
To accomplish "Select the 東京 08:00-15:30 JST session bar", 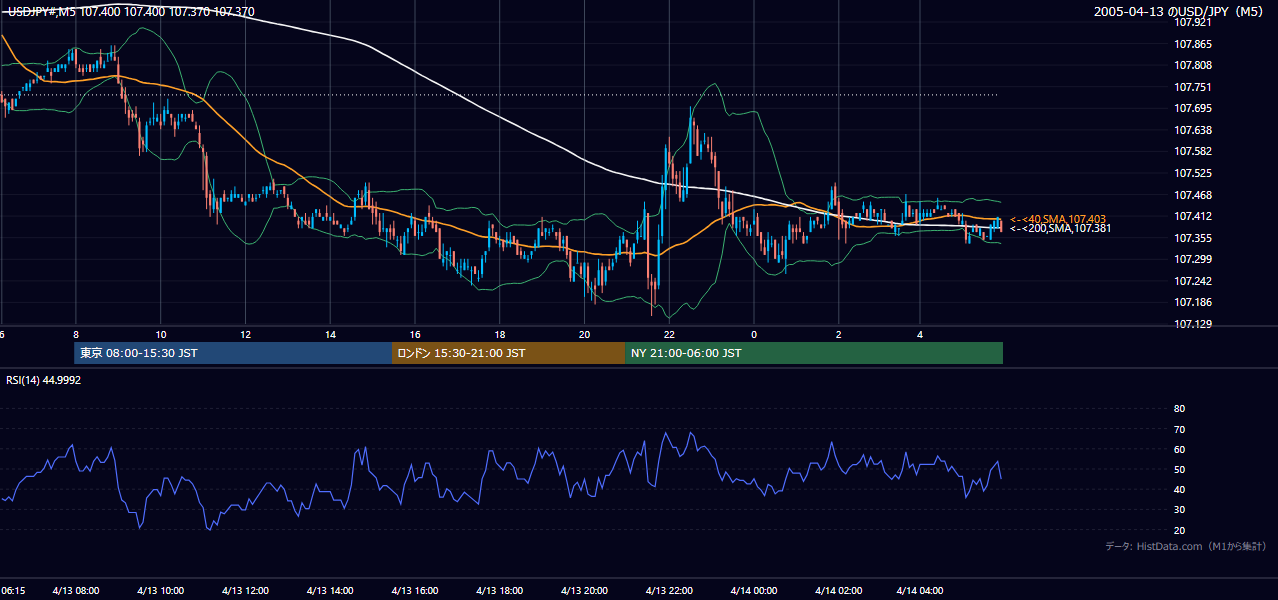I will (x=233, y=353).
